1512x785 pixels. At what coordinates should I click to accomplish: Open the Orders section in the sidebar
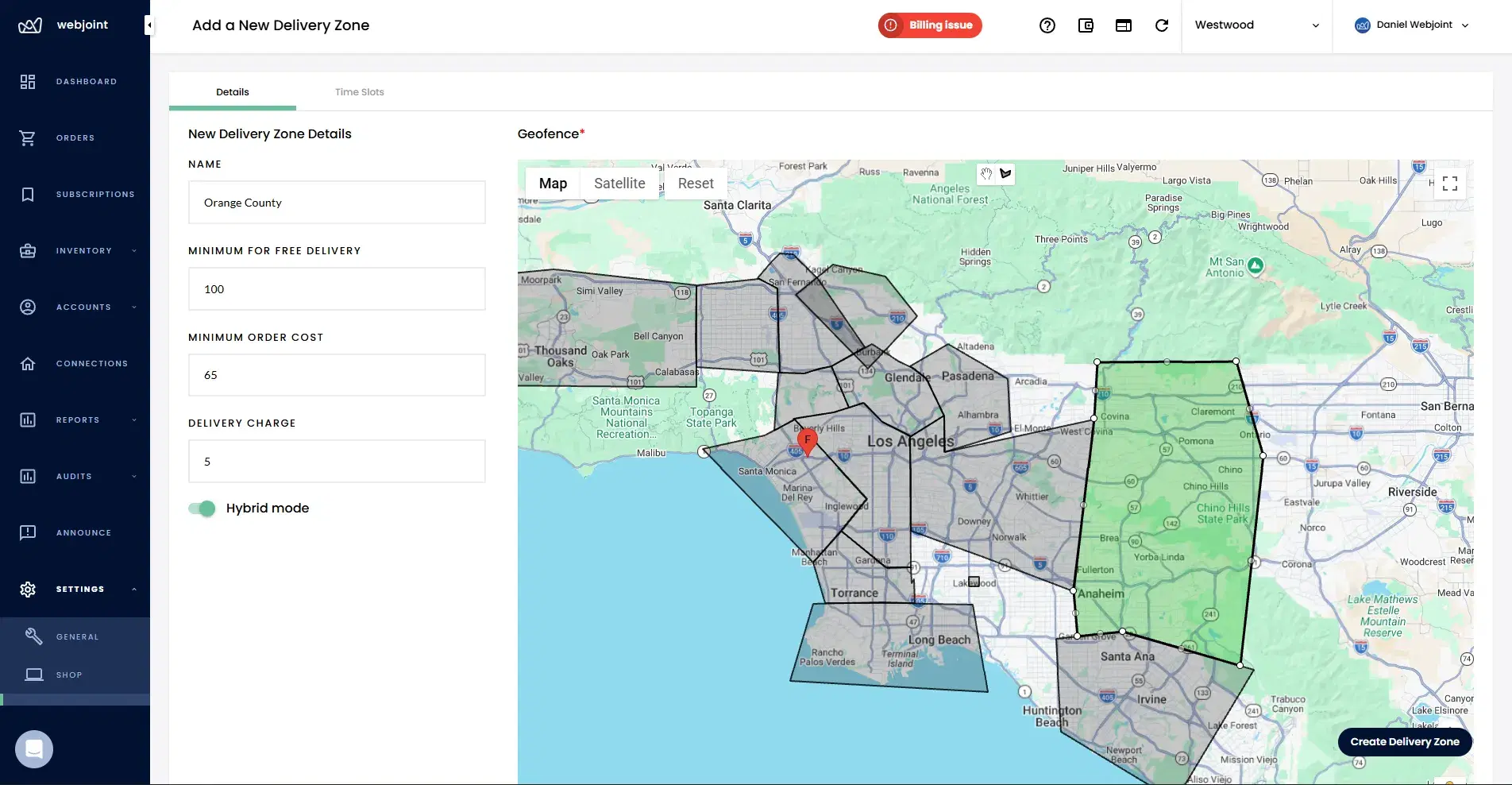tap(75, 137)
